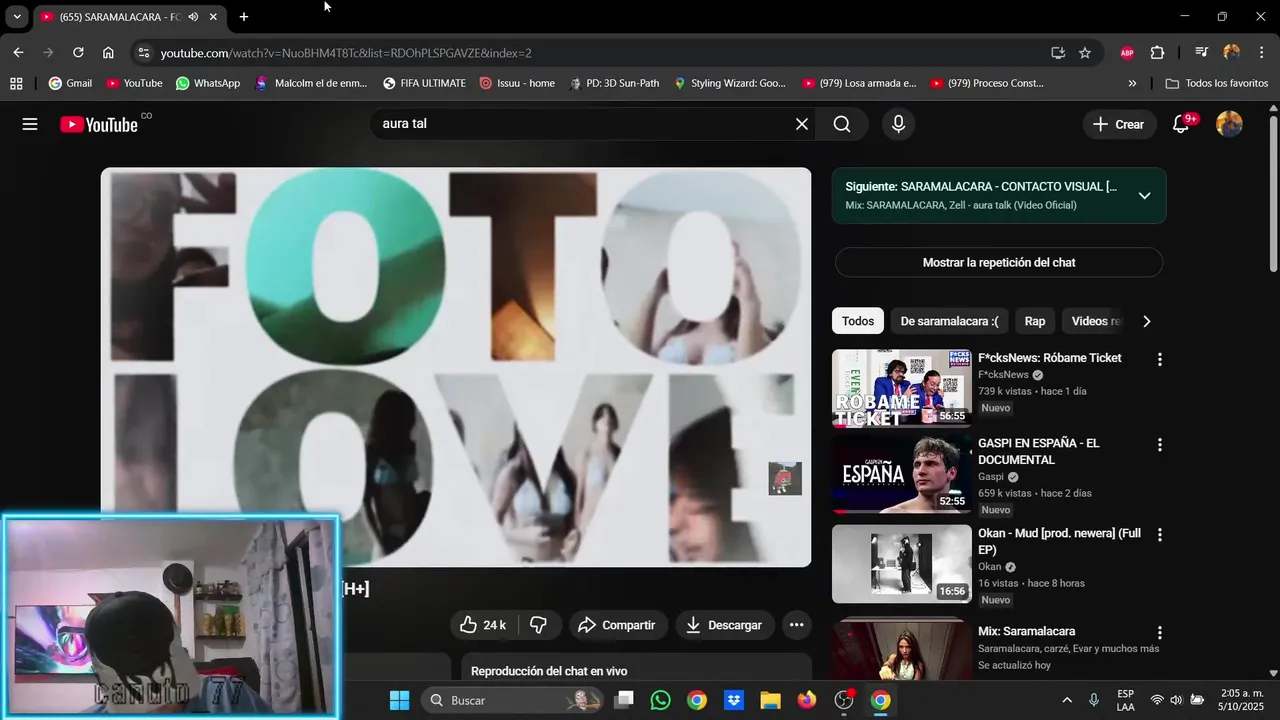Open F*cksNews: Róbame Ticket thumbnail
The width and height of the screenshot is (1280, 720).
click(902, 388)
